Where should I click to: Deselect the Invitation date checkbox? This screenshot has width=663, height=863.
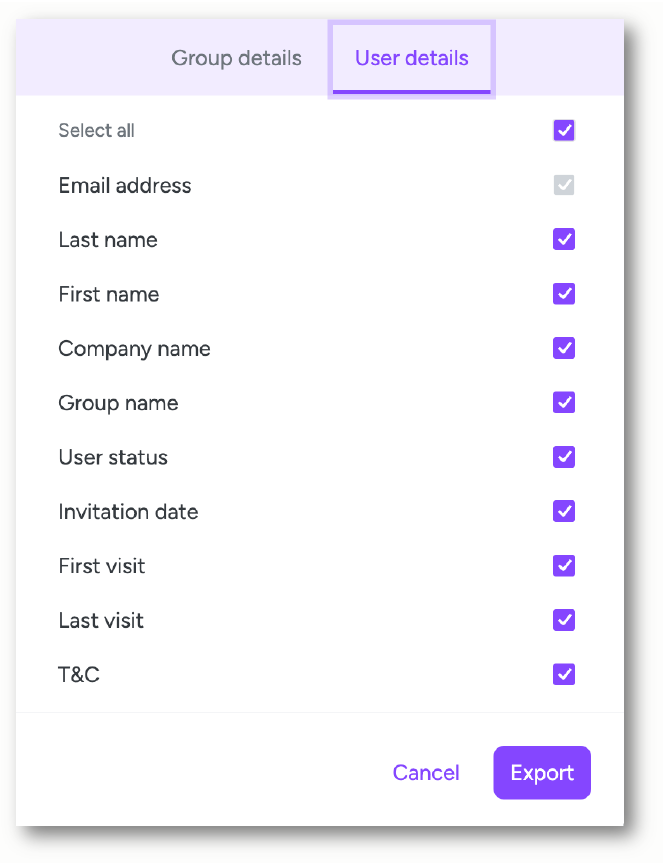[564, 511]
